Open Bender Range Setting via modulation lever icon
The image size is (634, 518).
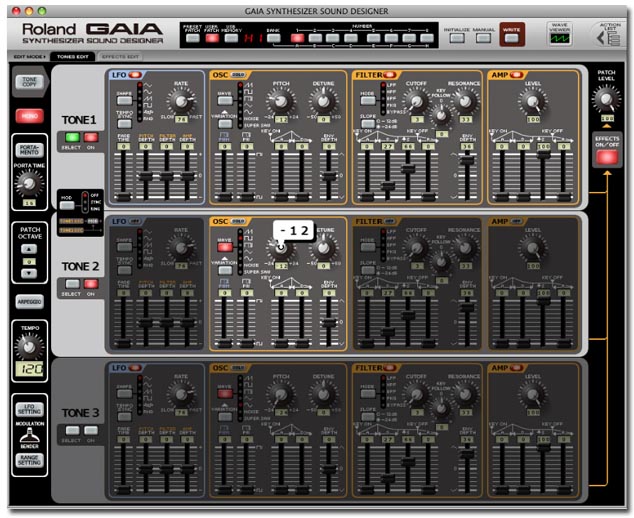(30, 436)
